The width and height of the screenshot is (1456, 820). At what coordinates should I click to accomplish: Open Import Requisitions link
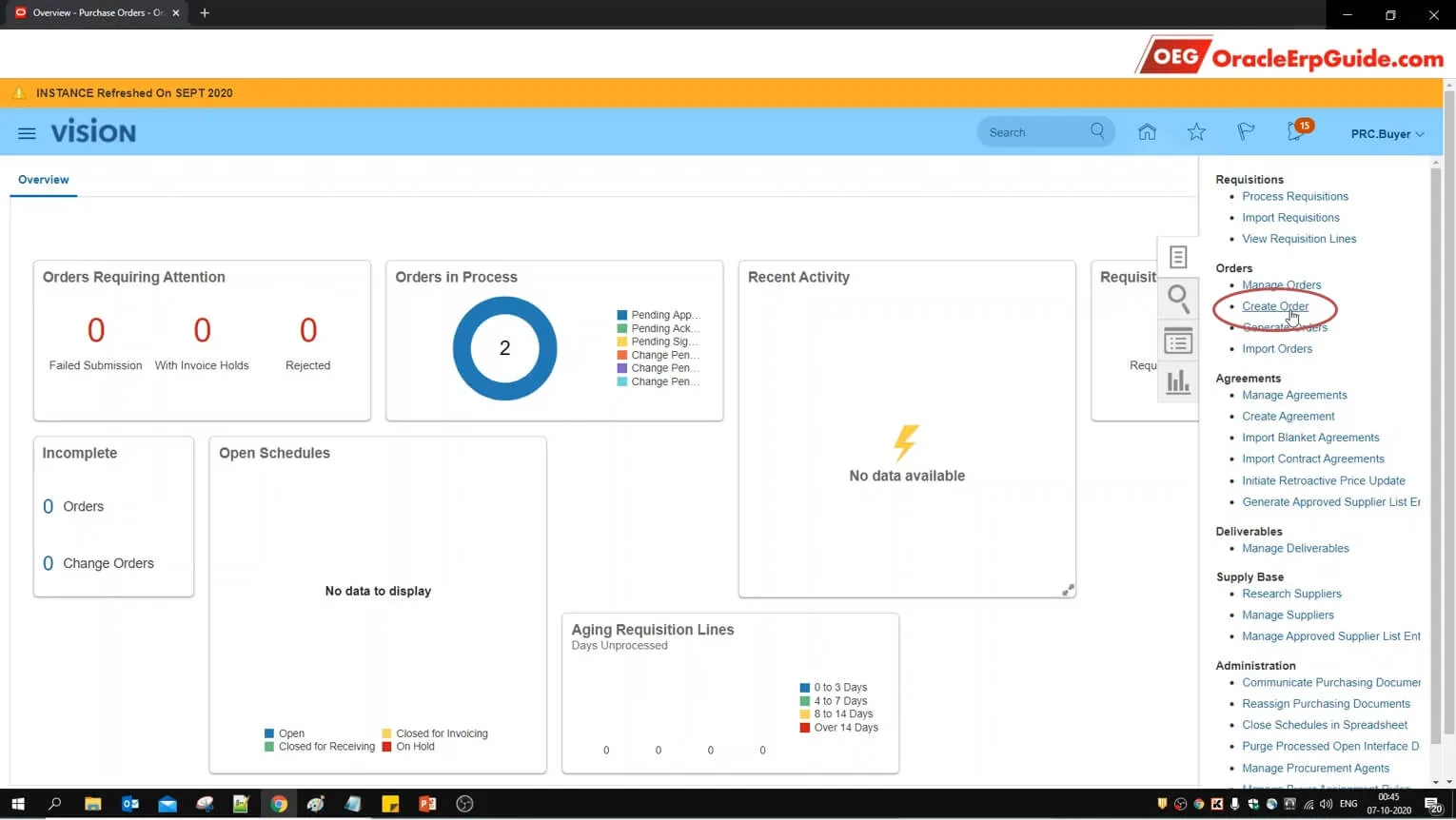pos(1290,218)
